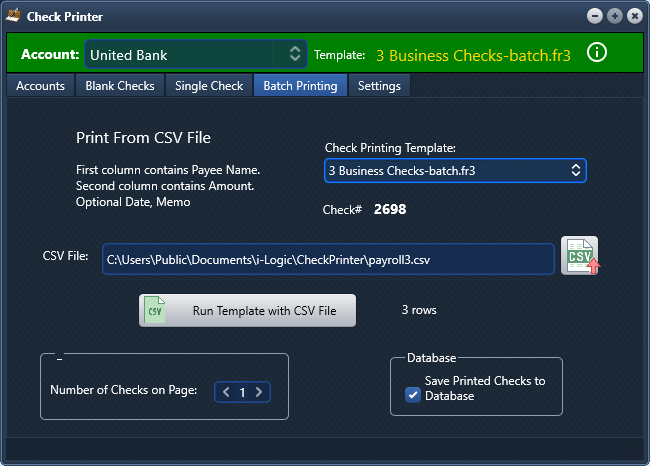Increase the number of checks with the right arrow
This screenshot has width=650, height=466.
click(x=259, y=392)
